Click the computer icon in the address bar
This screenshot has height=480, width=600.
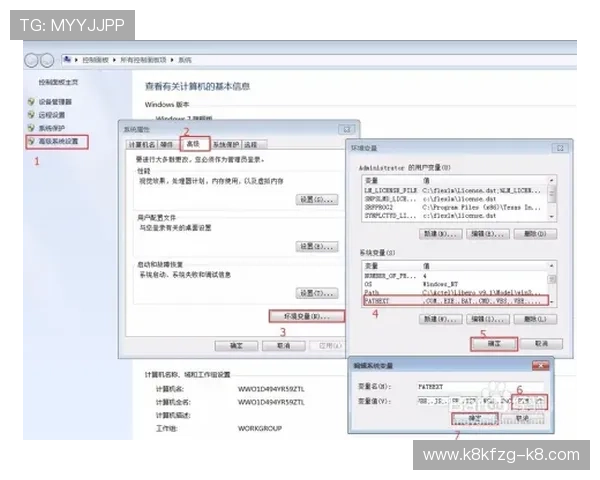click(x=67, y=59)
